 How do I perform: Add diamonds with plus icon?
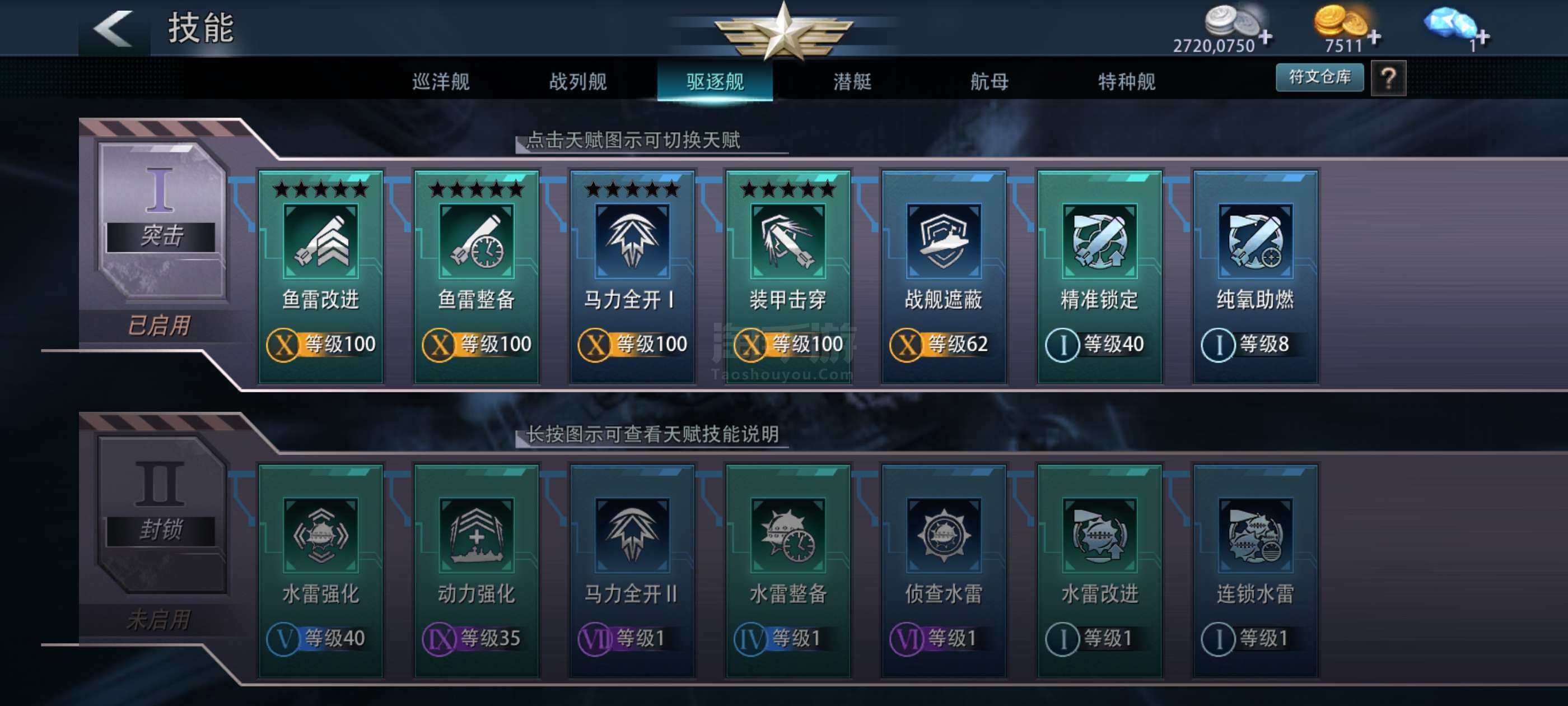click(1482, 37)
